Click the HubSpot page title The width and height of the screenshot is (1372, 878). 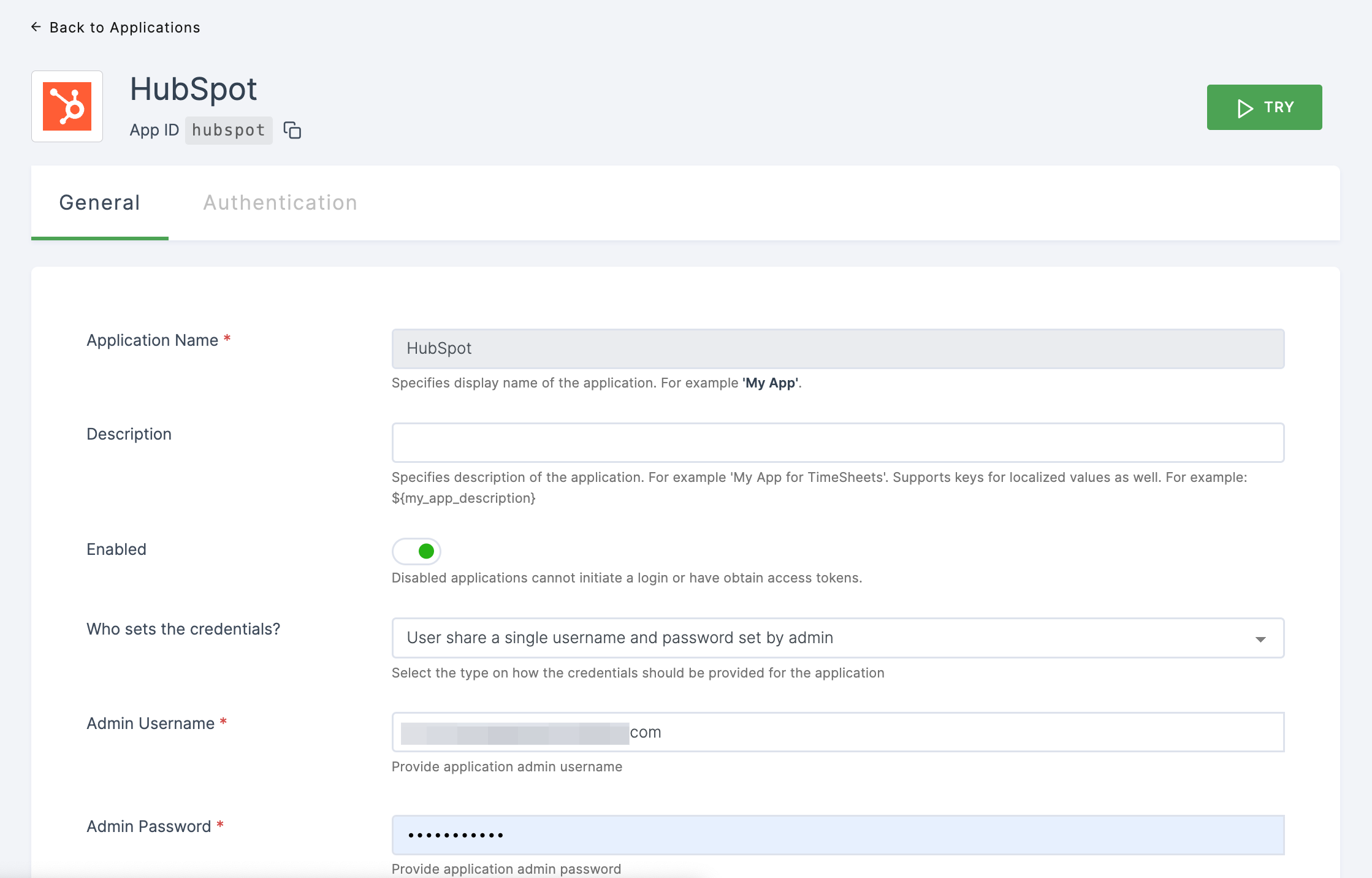pos(193,89)
